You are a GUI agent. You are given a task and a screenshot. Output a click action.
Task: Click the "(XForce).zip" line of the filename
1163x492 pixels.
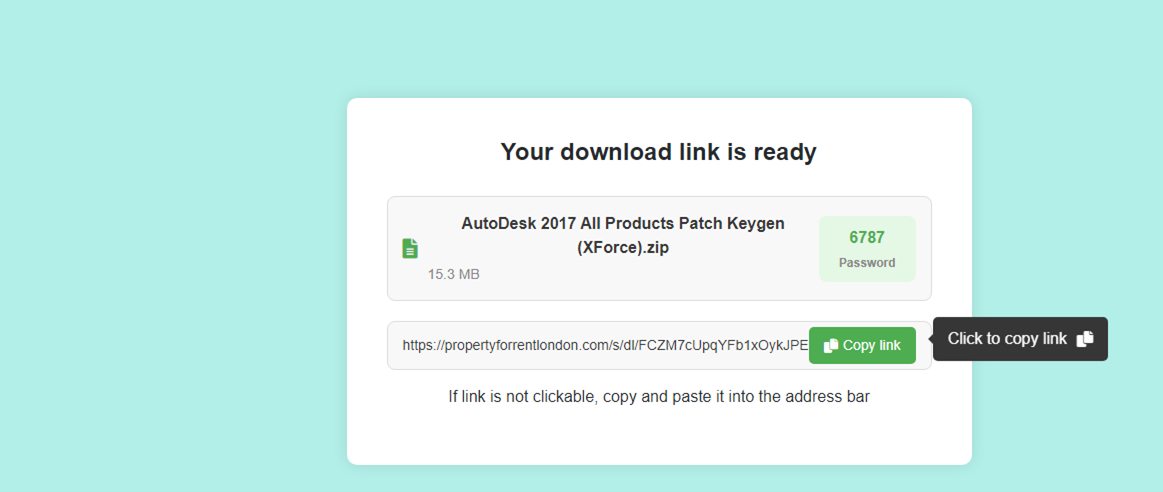pyautogui.click(x=622, y=248)
